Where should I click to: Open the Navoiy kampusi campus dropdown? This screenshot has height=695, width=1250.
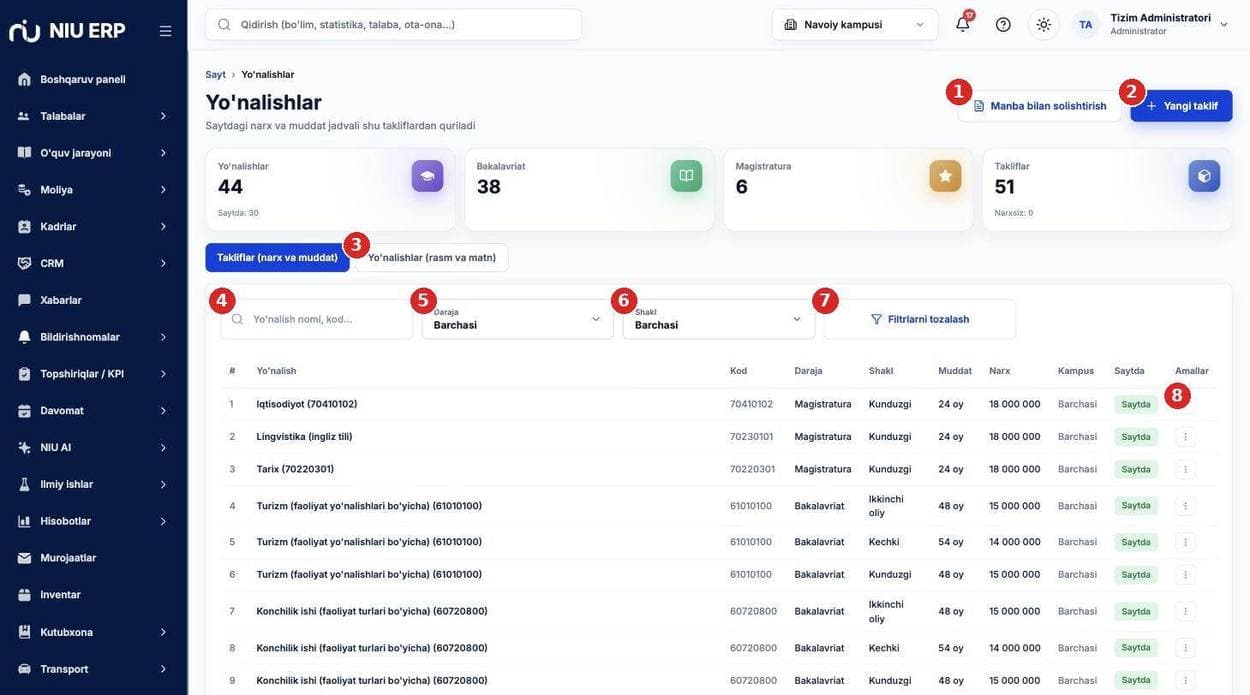tap(855, 24)
